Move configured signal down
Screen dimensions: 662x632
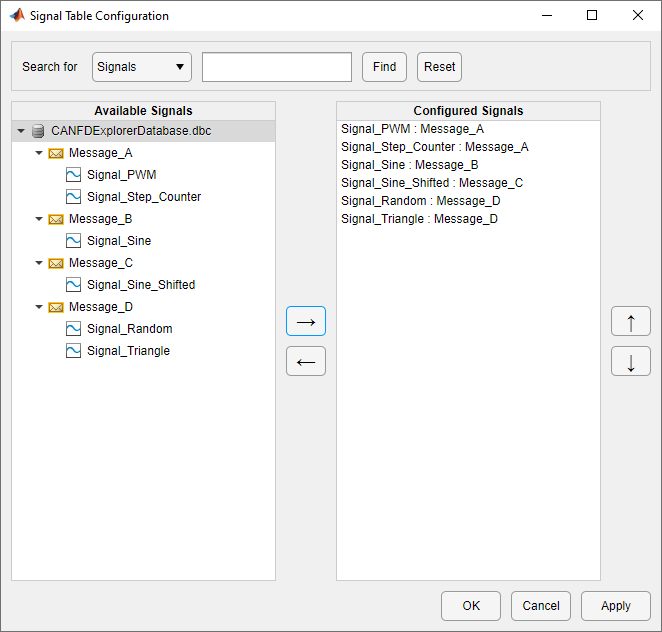click(x=631, y=361)
